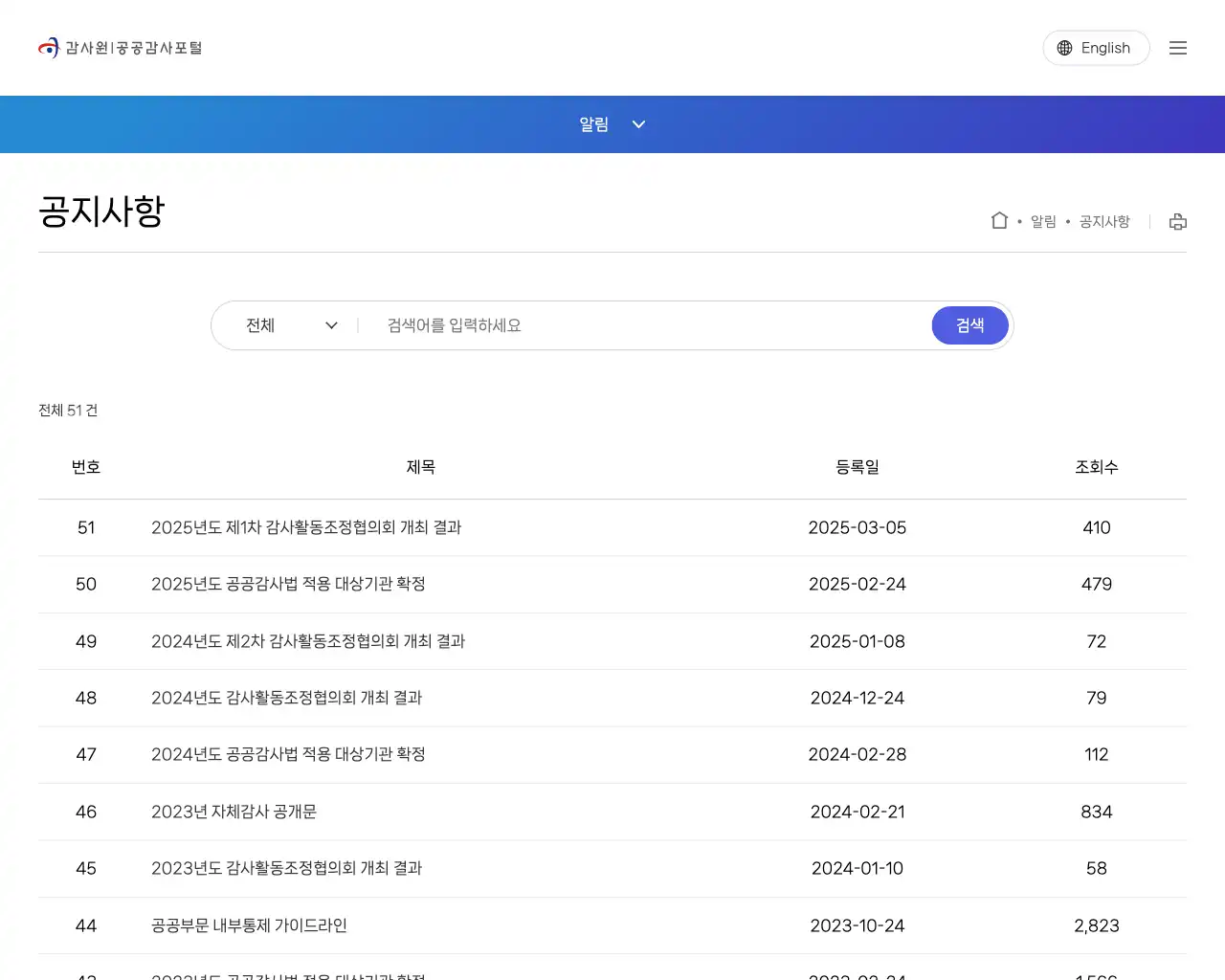Click the 제목 column header
Screen dimensions: 1225x980
[421, 467]
